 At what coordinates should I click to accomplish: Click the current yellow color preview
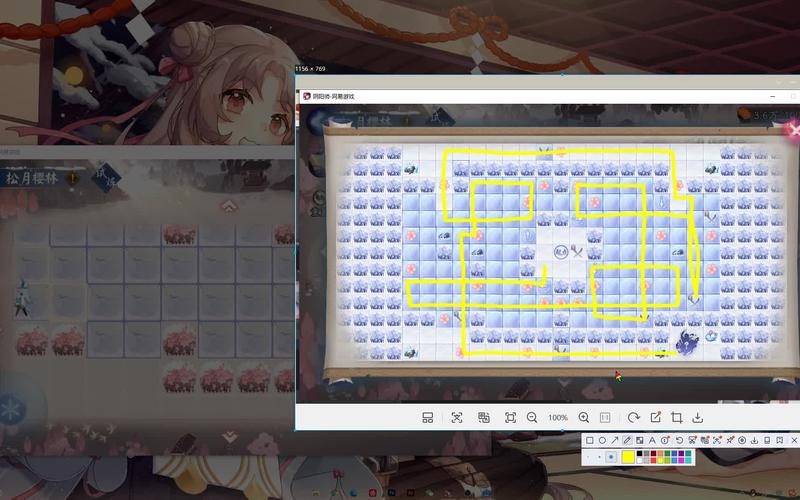pos(628,457)
